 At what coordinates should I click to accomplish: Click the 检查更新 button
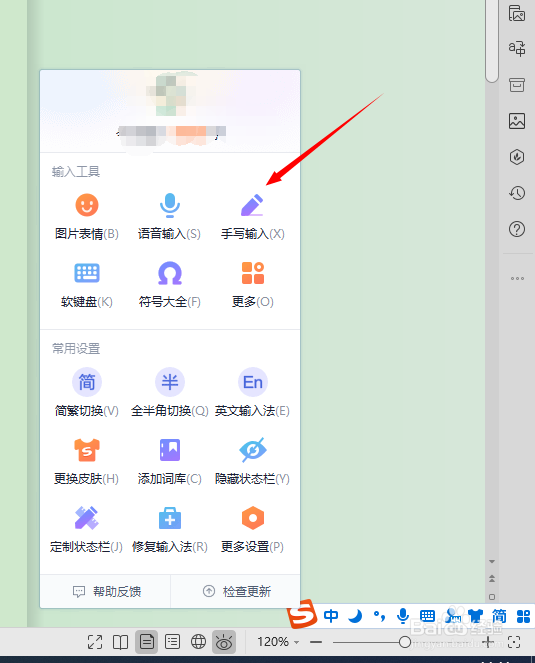coord(236,592)
